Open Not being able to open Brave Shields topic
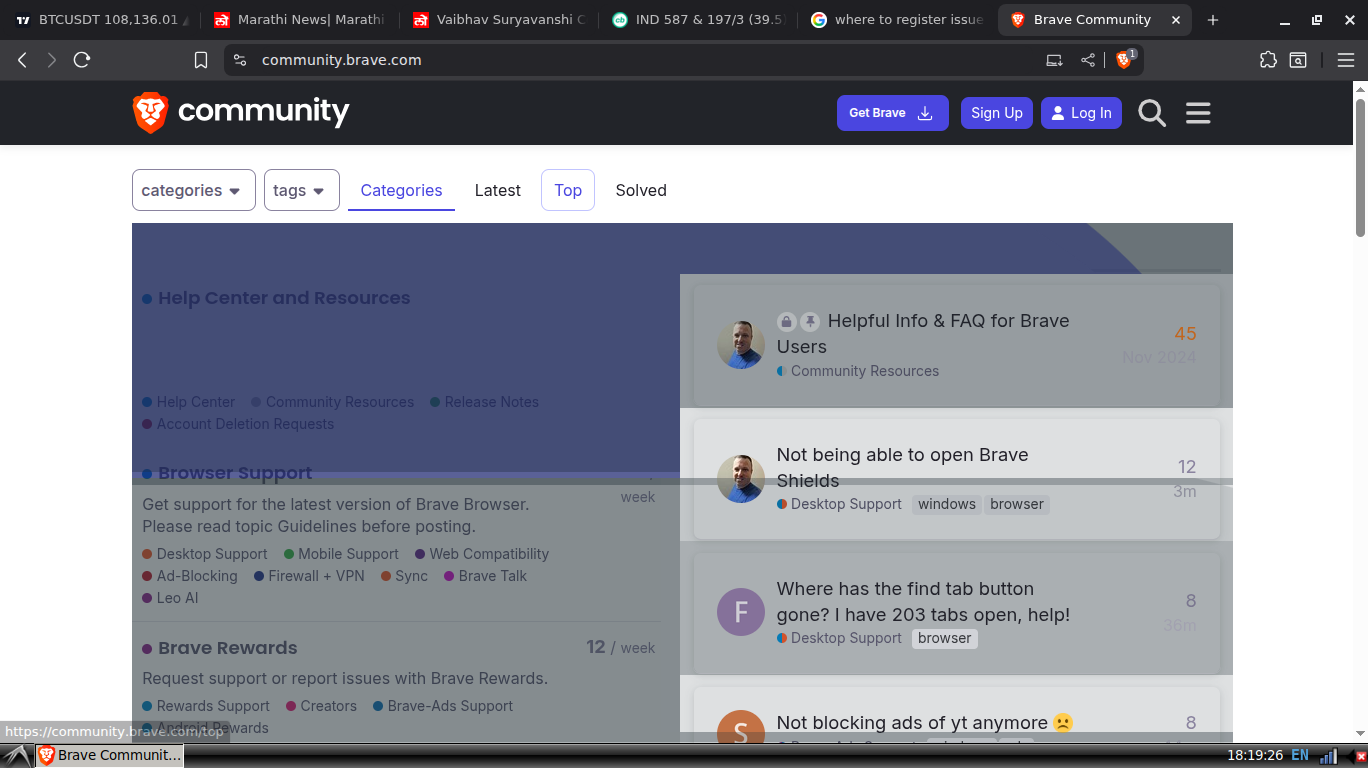Image resolution: width=1368 pixels, height=768 pixels. click(x=903, y=467)
